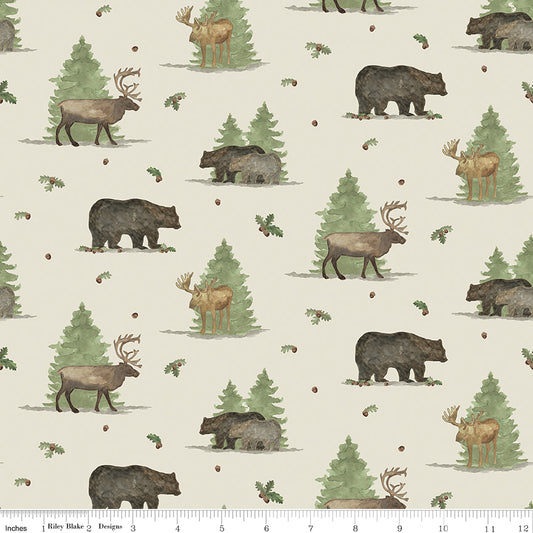Screen dimensions: 533x533
Task: Select the ruler number 4
Action: (177, 529)
